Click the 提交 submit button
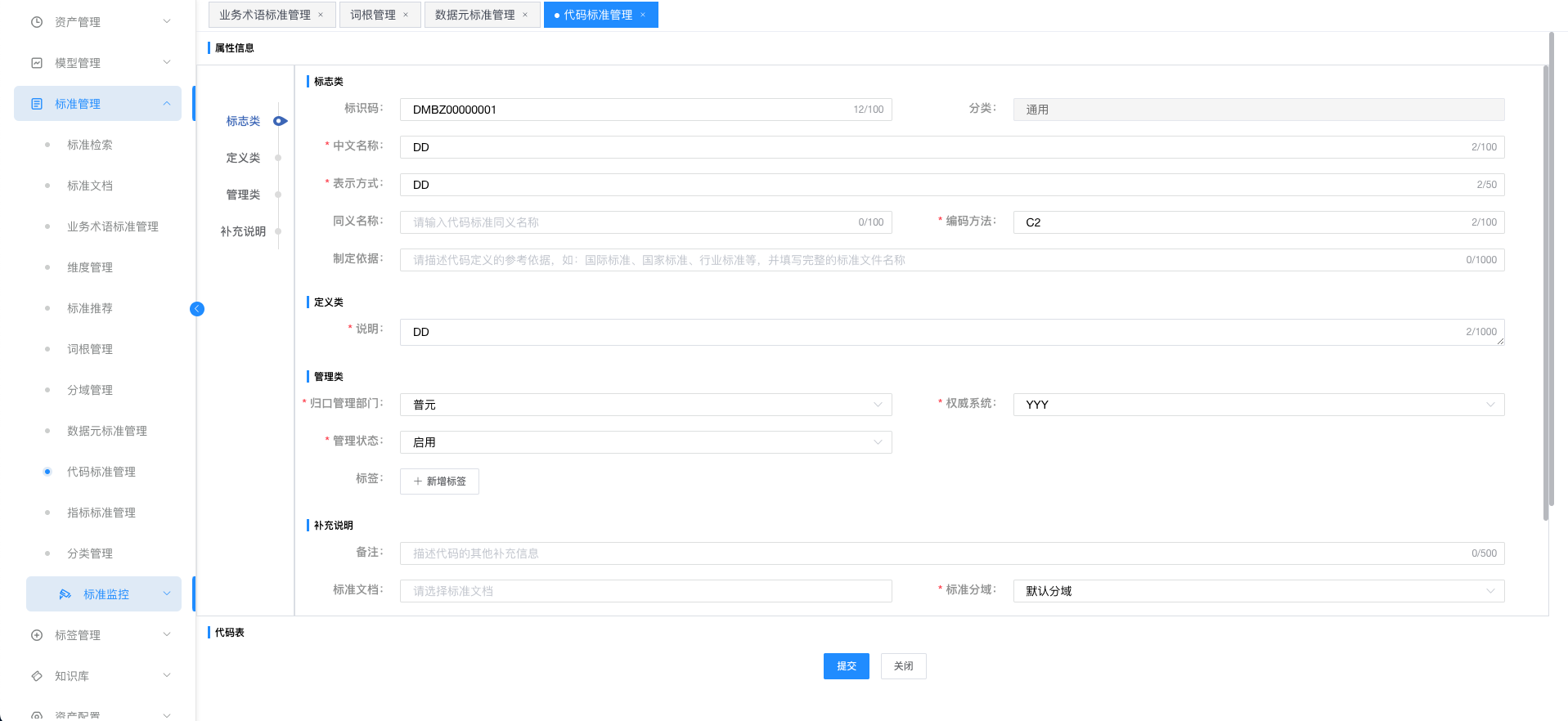This screenshot has width=1568, height=721. [846, 666]
